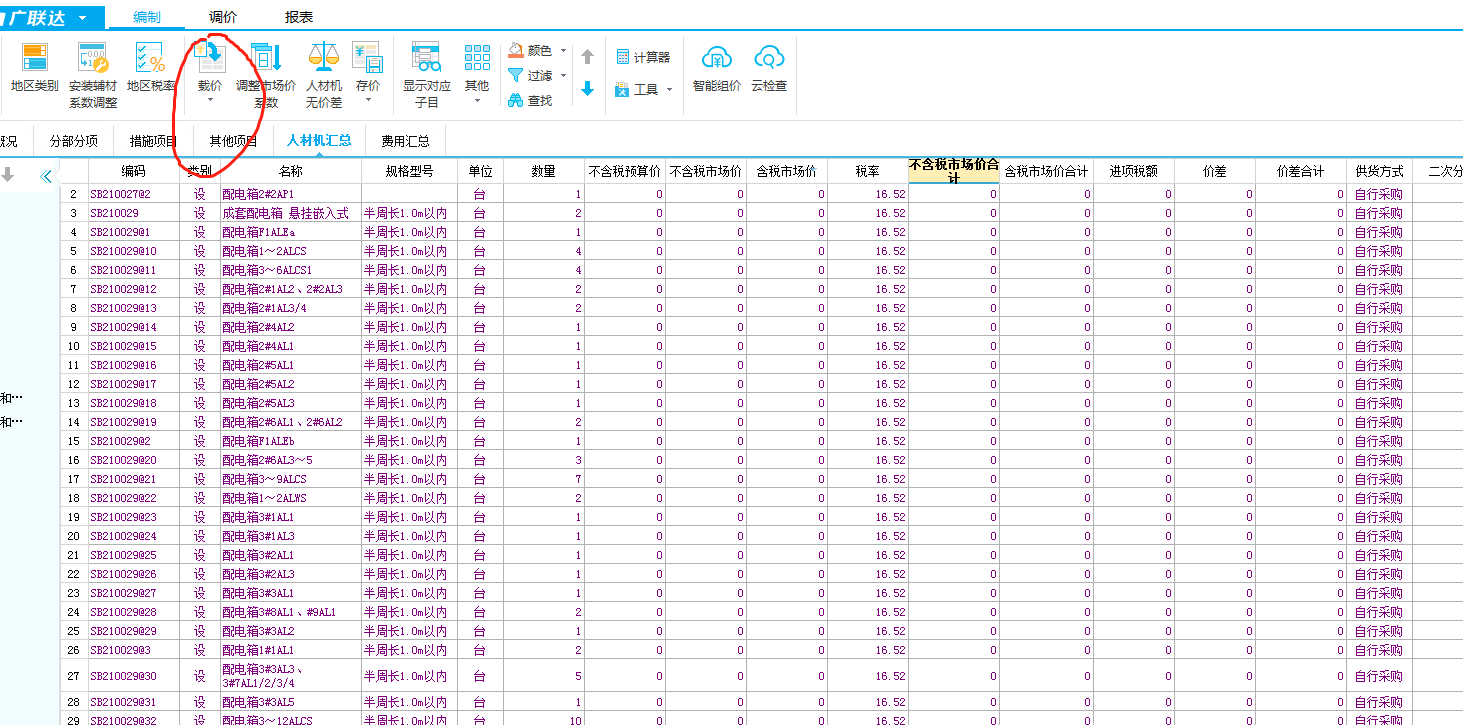Select name cell 配电箱F1ALEa
The height and width of the screenshot is (725, 1463).
[x=290, y=232]
